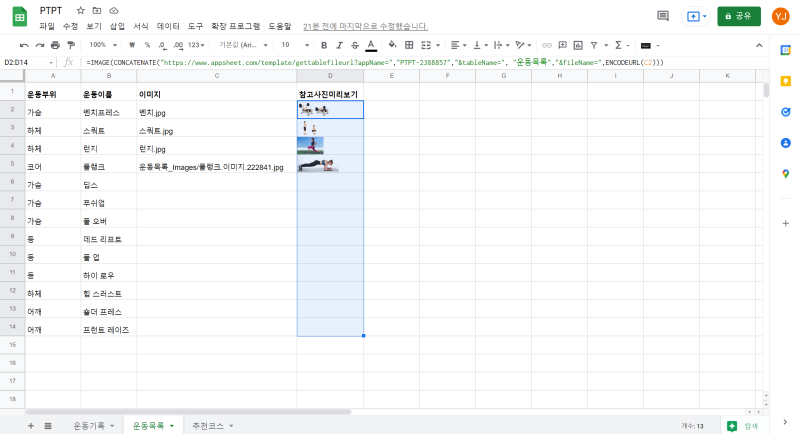
Task: Open the 삽입 menu
Action: (x=117, y=26)
